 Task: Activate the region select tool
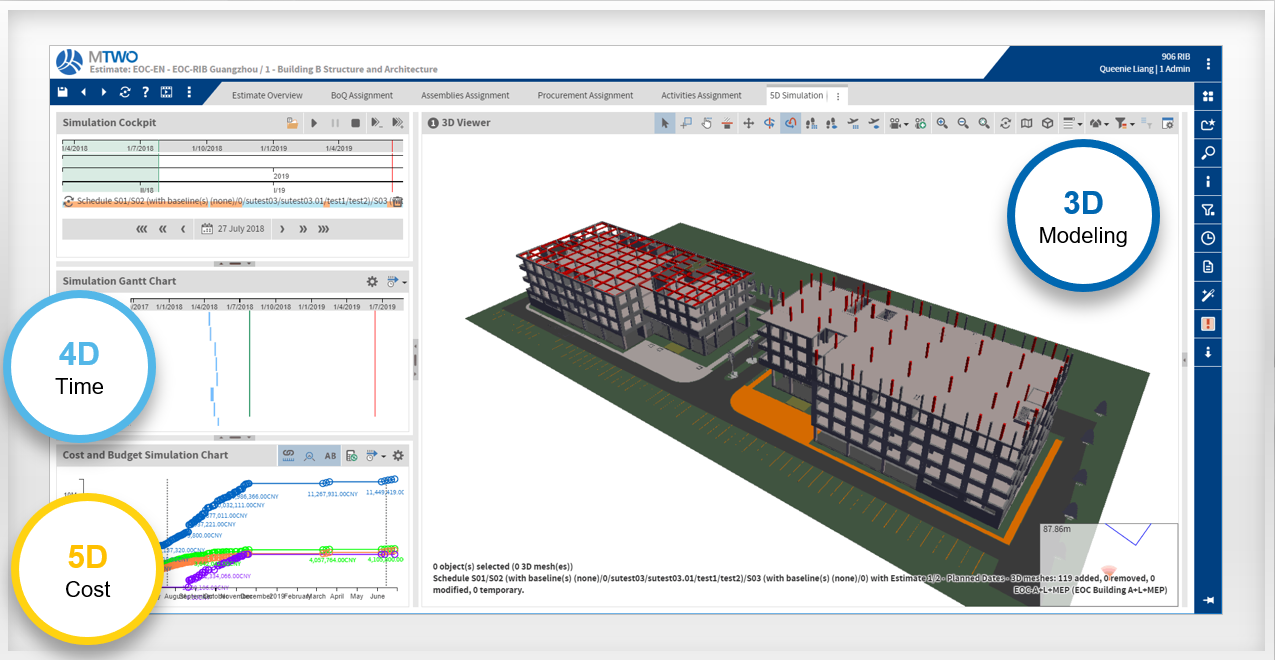tap(686, 123)
